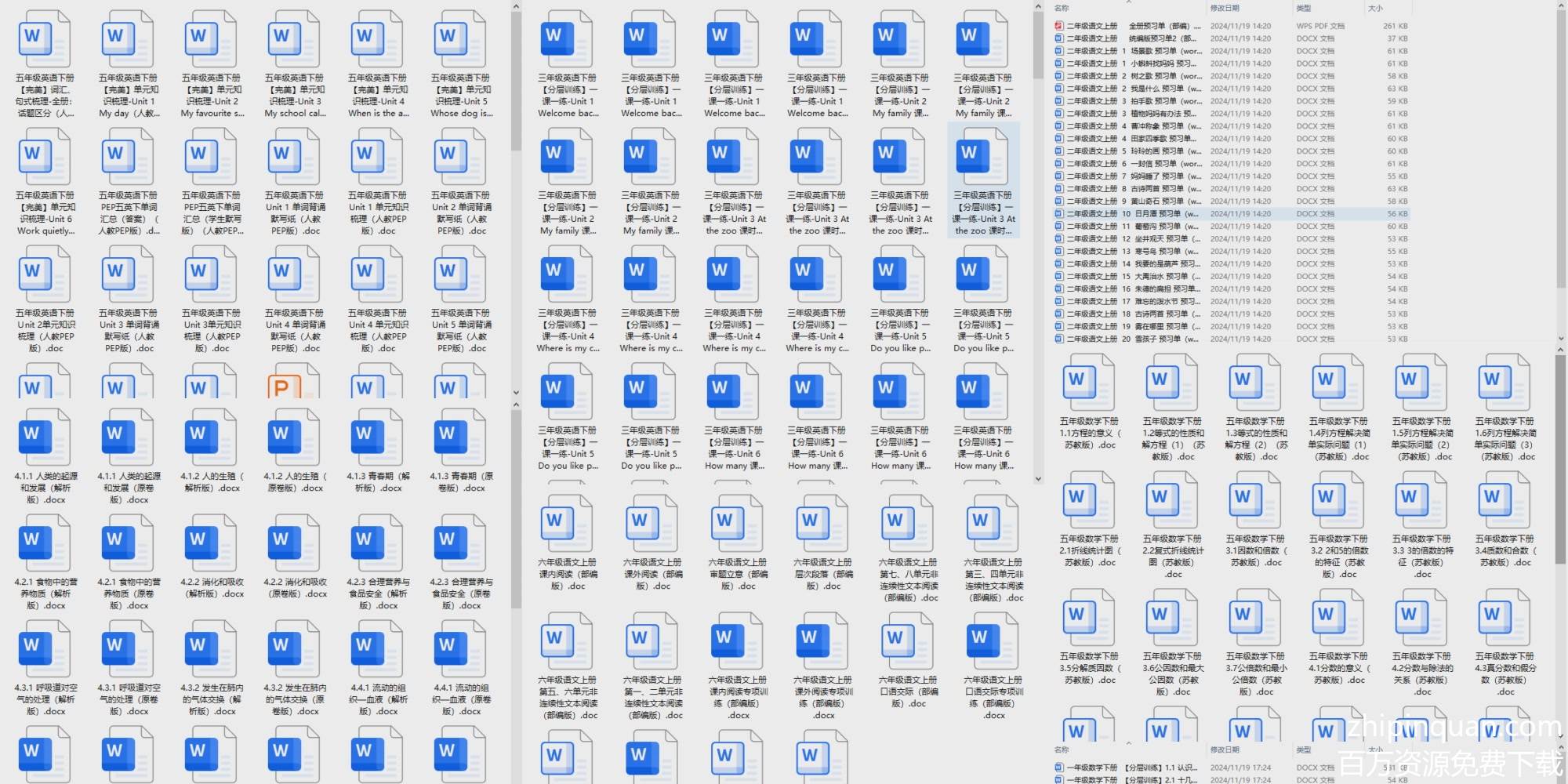Viewport: 1568px width, 784px height.
Task: Click highlighted 三年级英语 Unit 3 At the zoo file
Action: click(983, 155)
